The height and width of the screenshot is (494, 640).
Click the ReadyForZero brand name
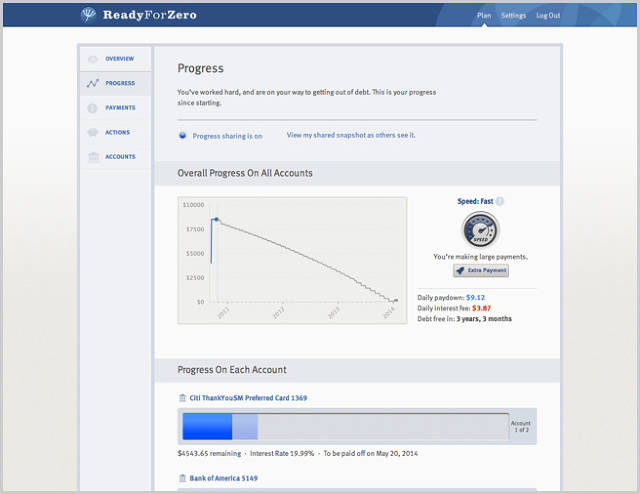tap(150, 15)
